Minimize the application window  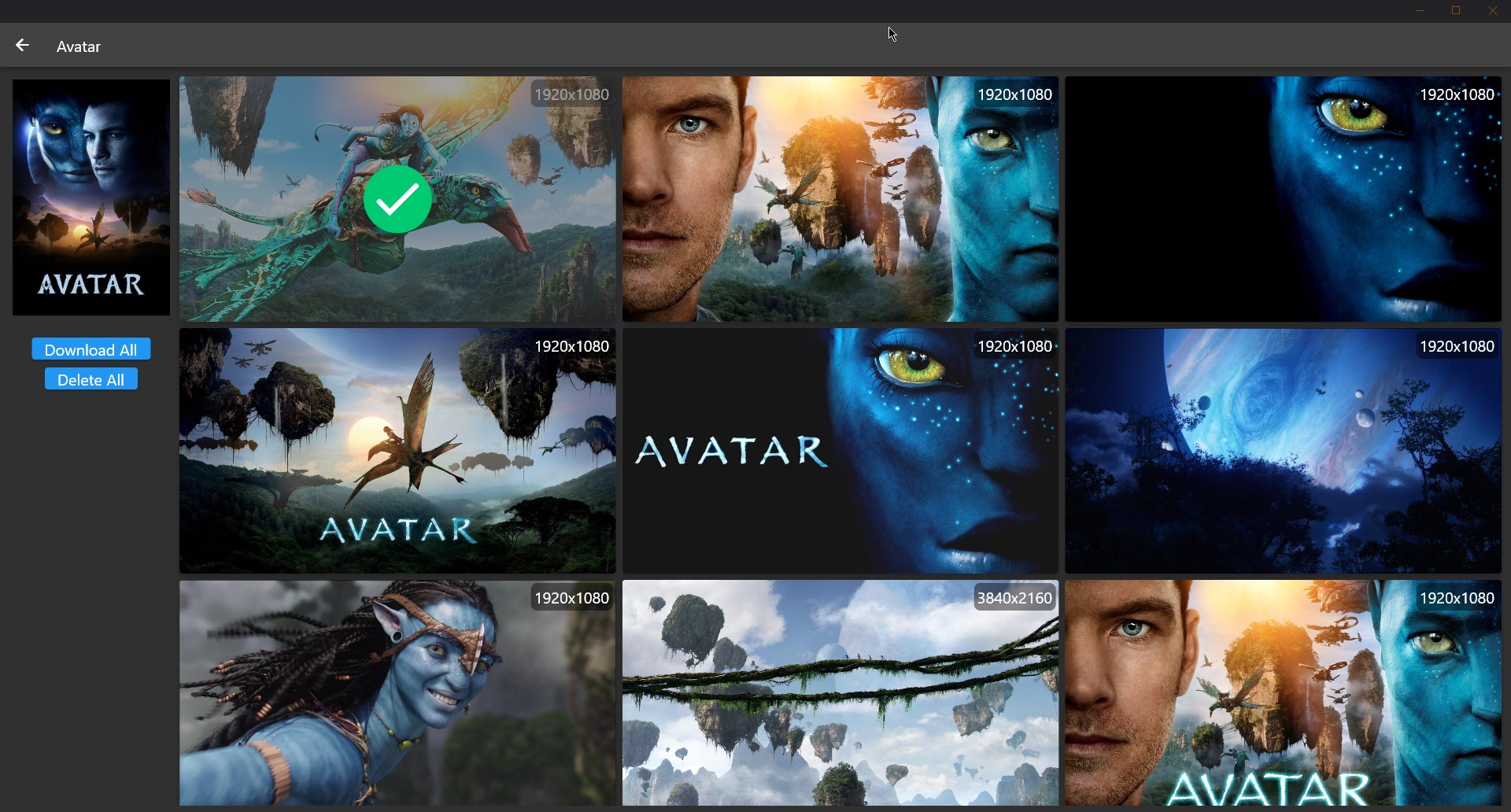[1420, 11]
